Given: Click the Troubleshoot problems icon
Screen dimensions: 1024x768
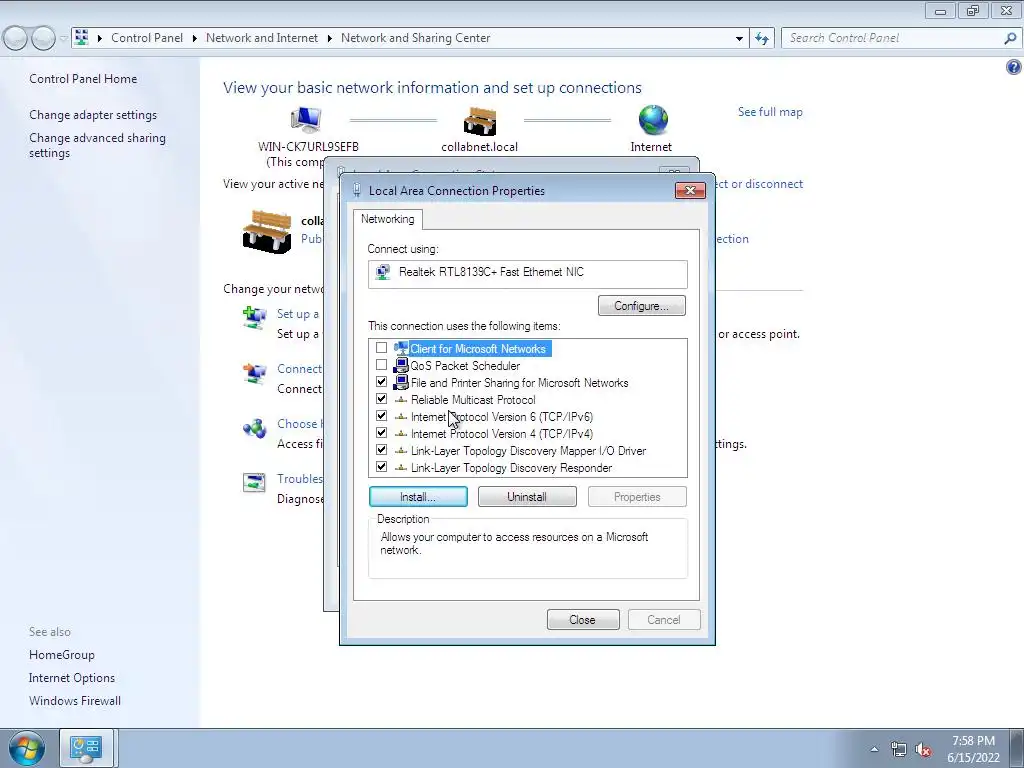Looking at the screenshot, I should click(x=254, y=483).
